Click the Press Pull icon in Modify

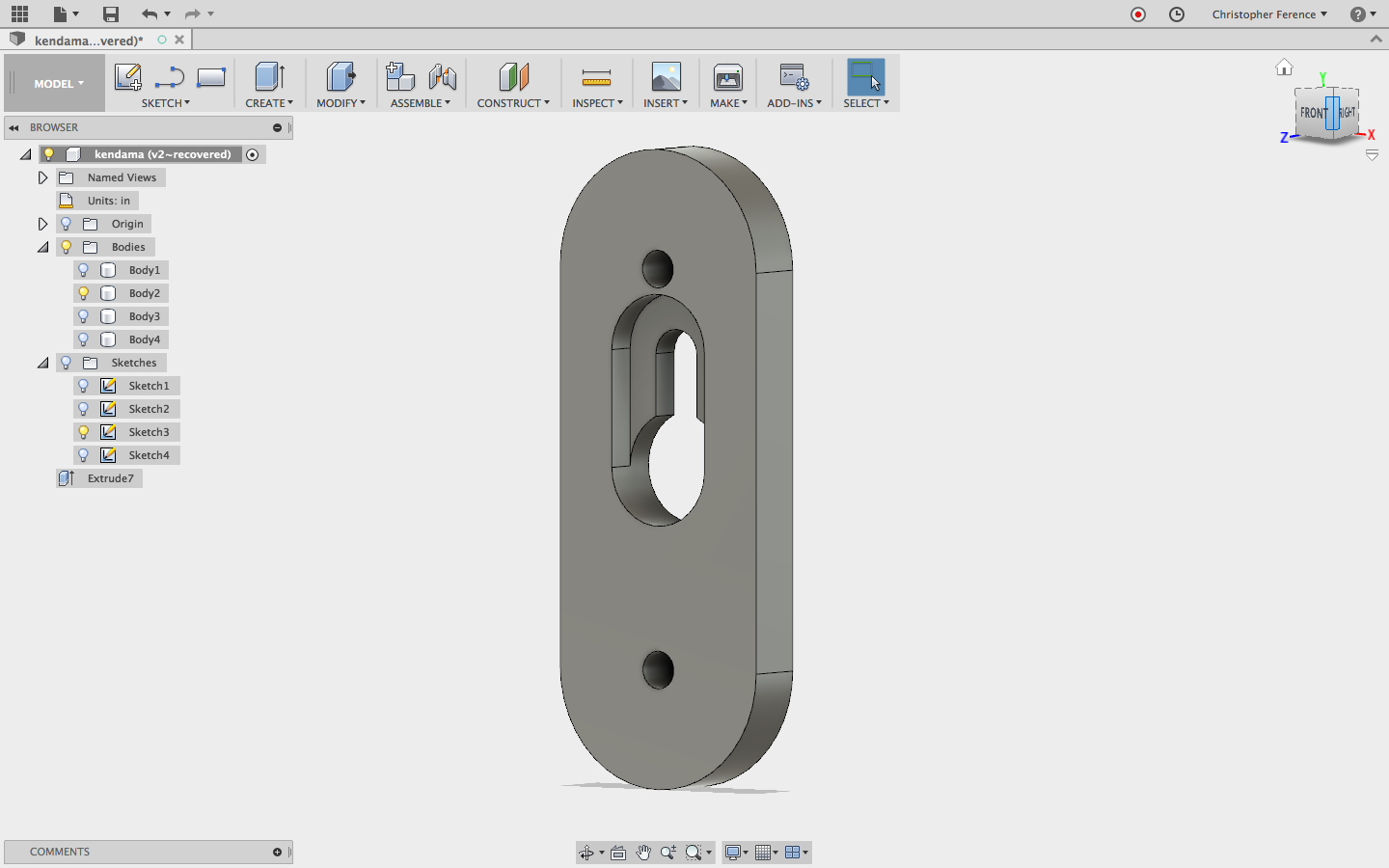pos(340,77)
